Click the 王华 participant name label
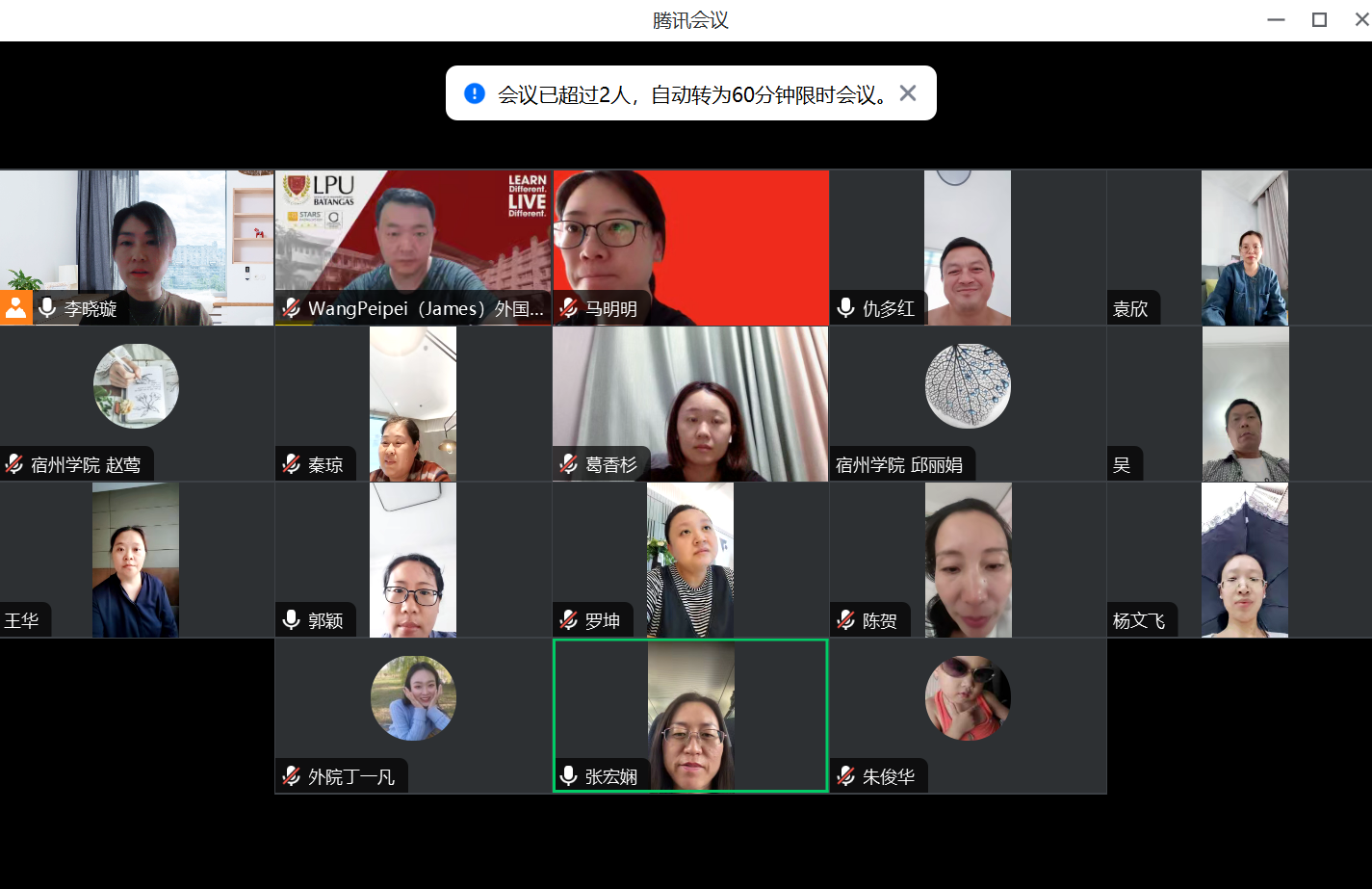1372x889 pixels. coord(22,621)
